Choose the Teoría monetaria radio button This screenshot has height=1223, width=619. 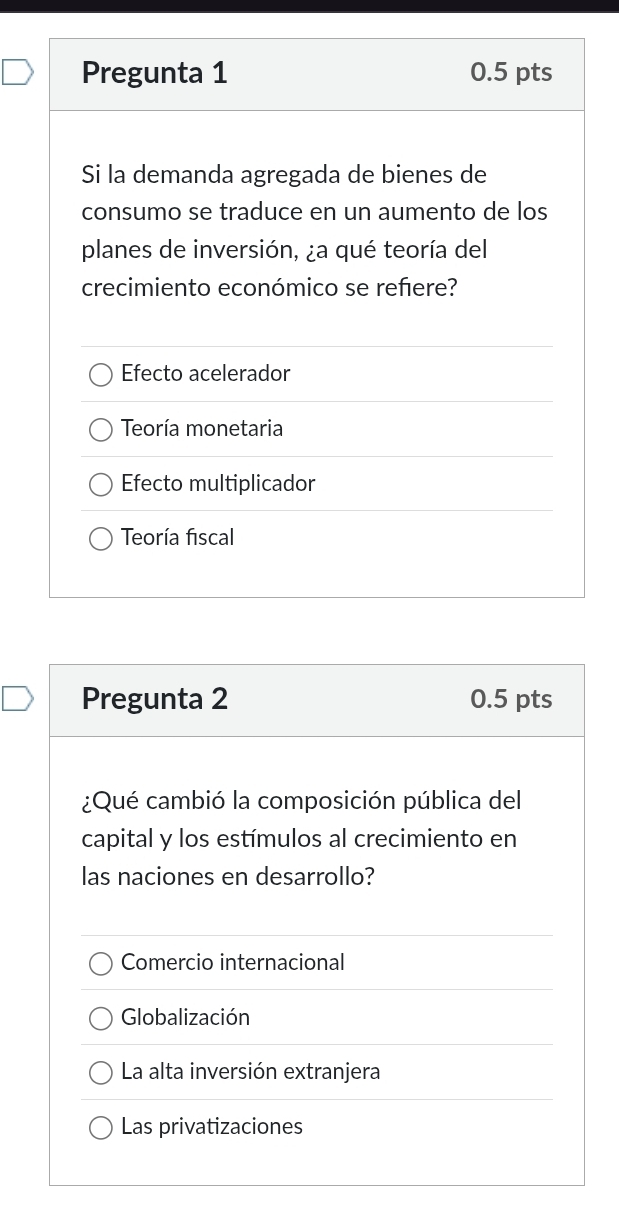point(101,430)
